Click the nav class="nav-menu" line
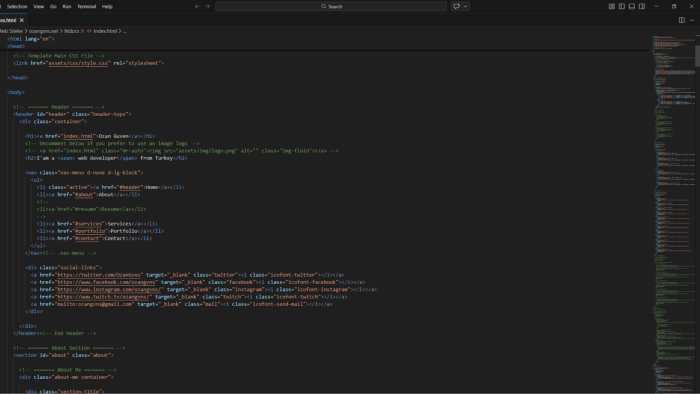This screenshot has height=394, width=700. click(84, 173)
